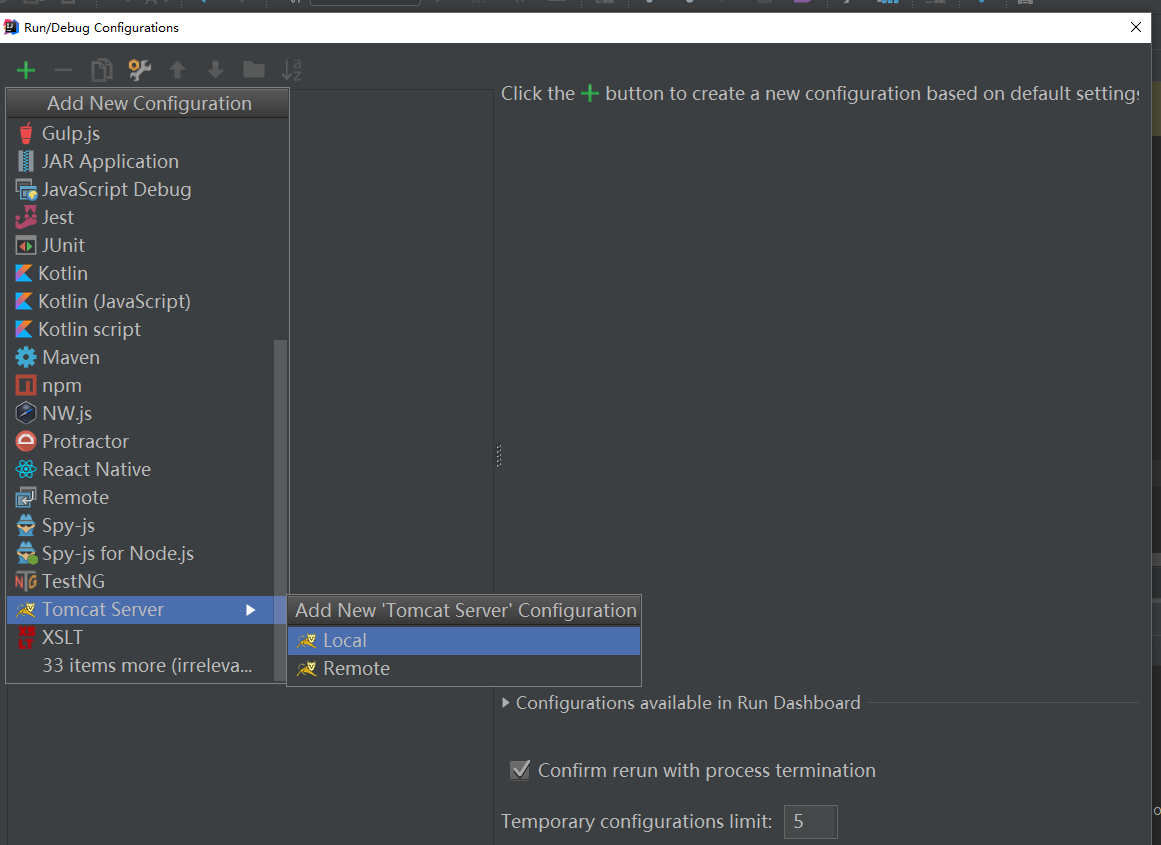
Task: Click the TestNG icon
Action: pyautogui.click(x=26, y=581)
